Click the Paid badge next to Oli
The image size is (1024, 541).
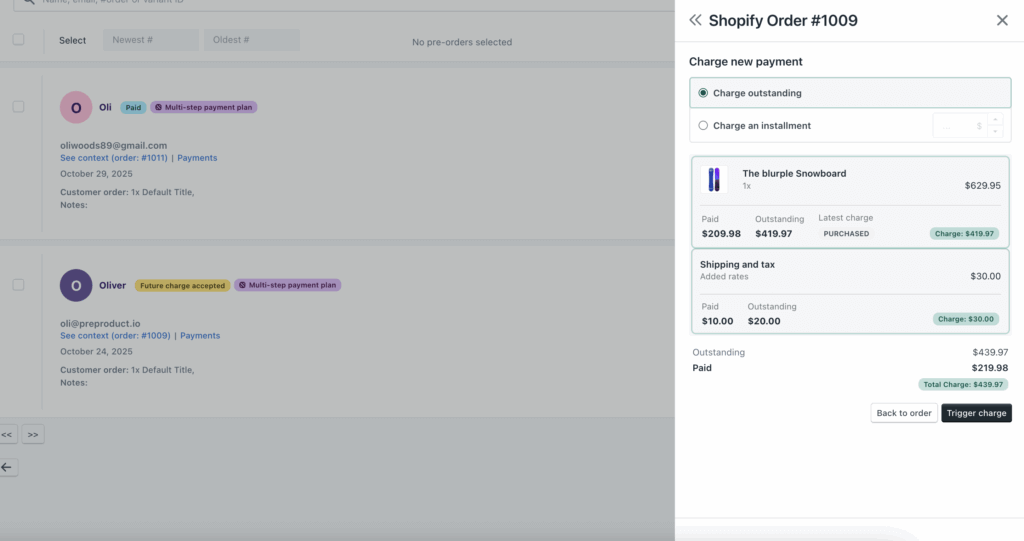click(133, 107)
